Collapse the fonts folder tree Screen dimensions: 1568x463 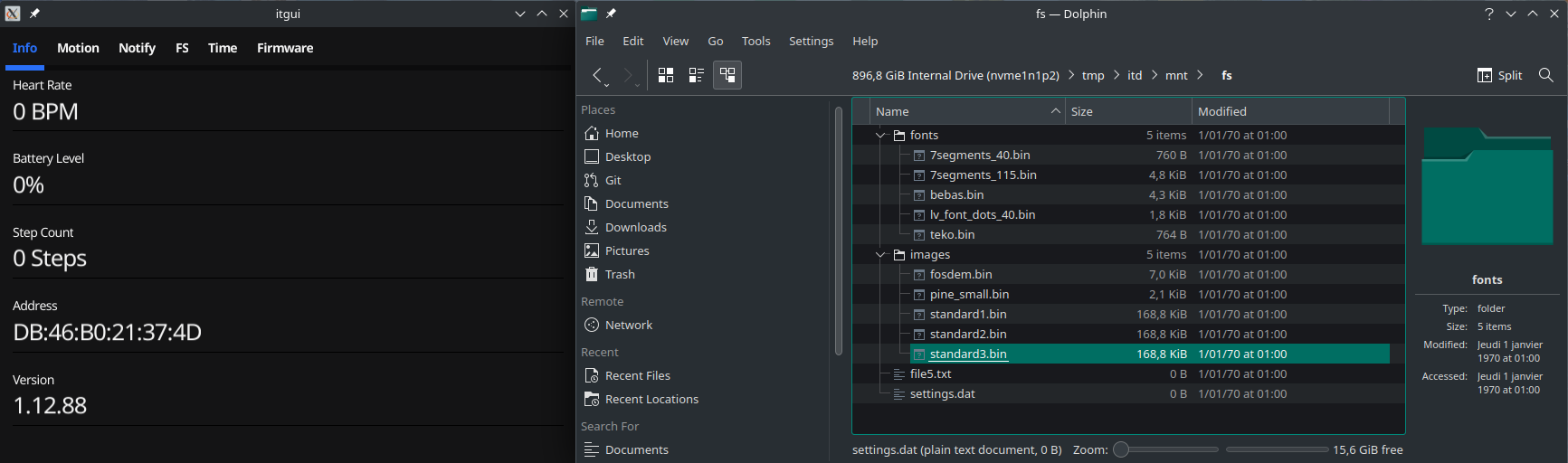pos(880,136)
